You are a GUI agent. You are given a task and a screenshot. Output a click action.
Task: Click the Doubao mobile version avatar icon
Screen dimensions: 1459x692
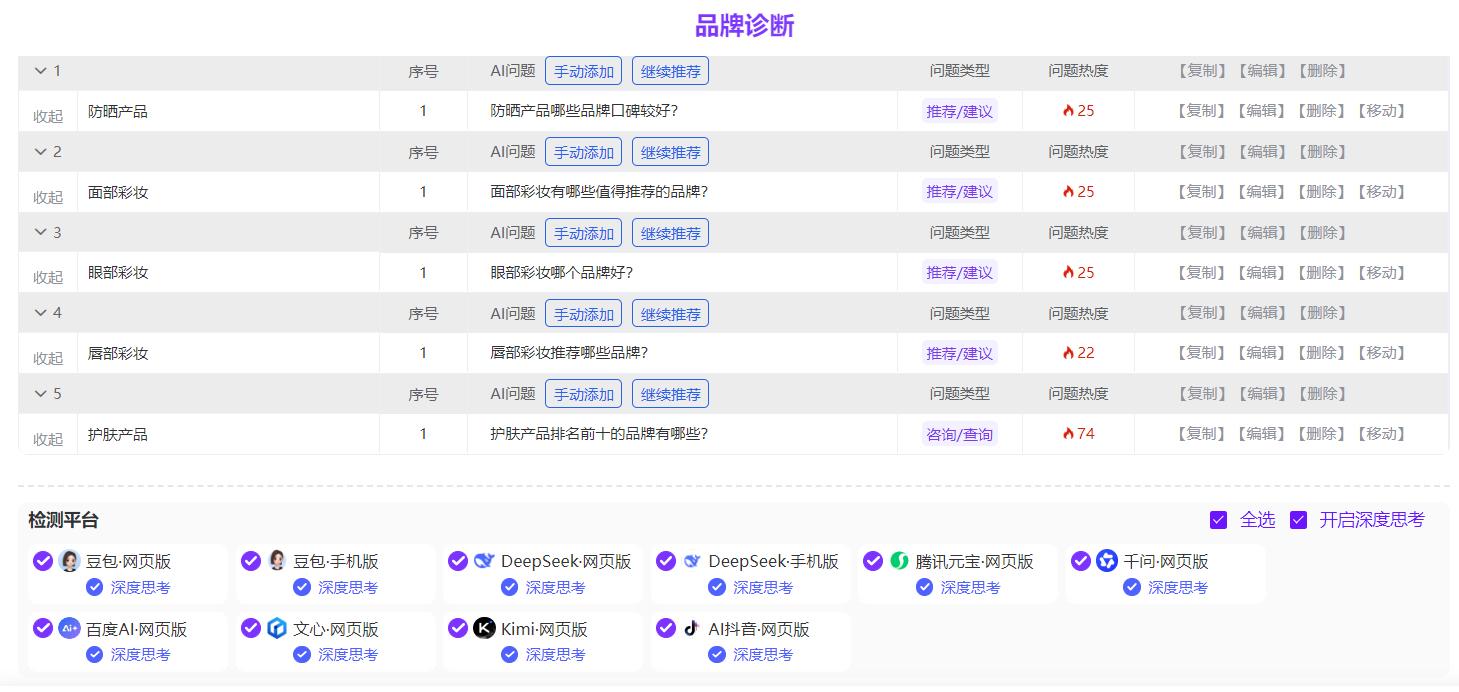point(277,561)
